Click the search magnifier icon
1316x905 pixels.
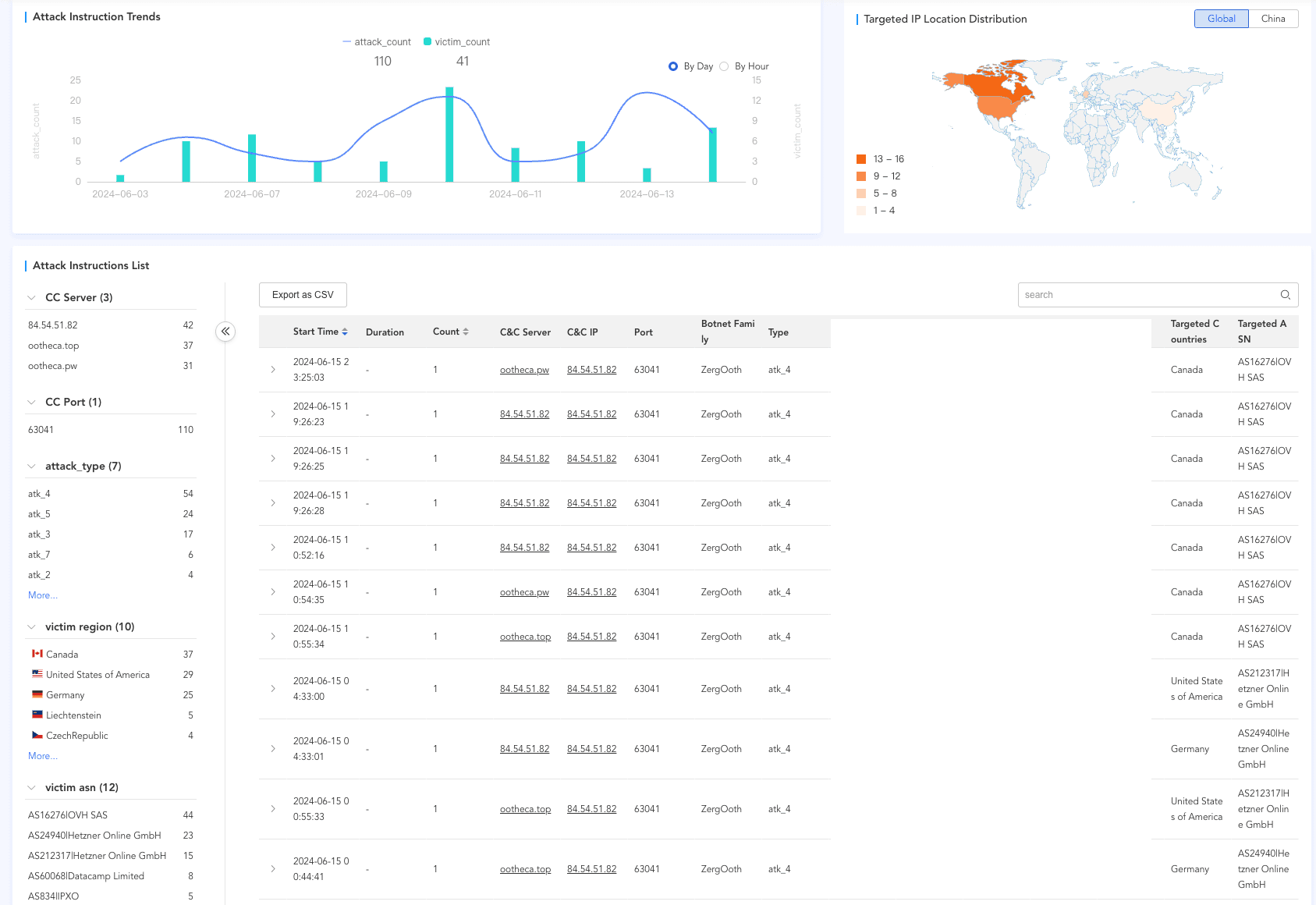[1285, 295]
